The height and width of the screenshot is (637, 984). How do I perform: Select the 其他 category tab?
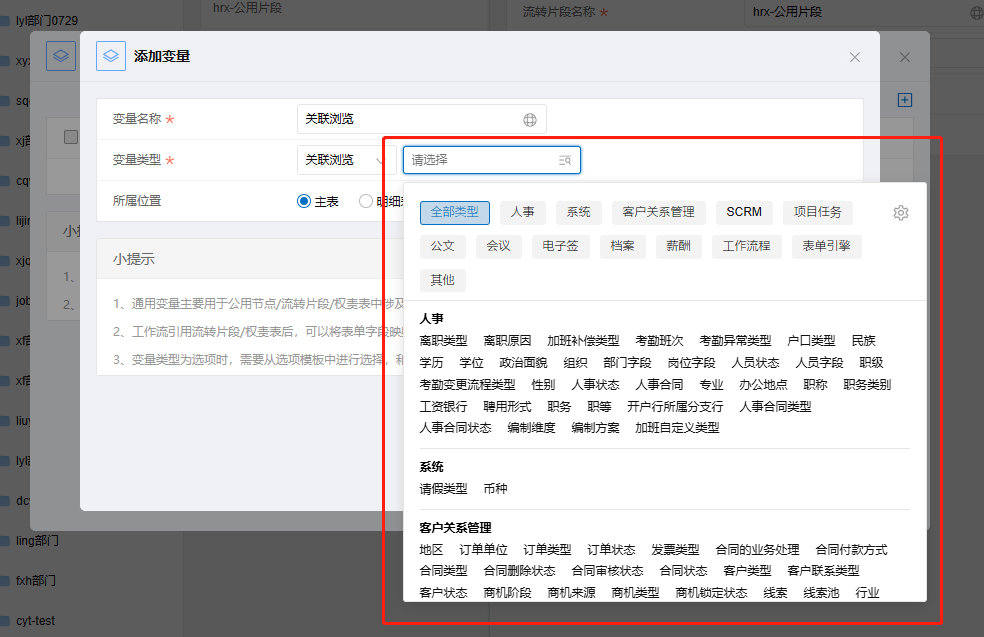442,280
